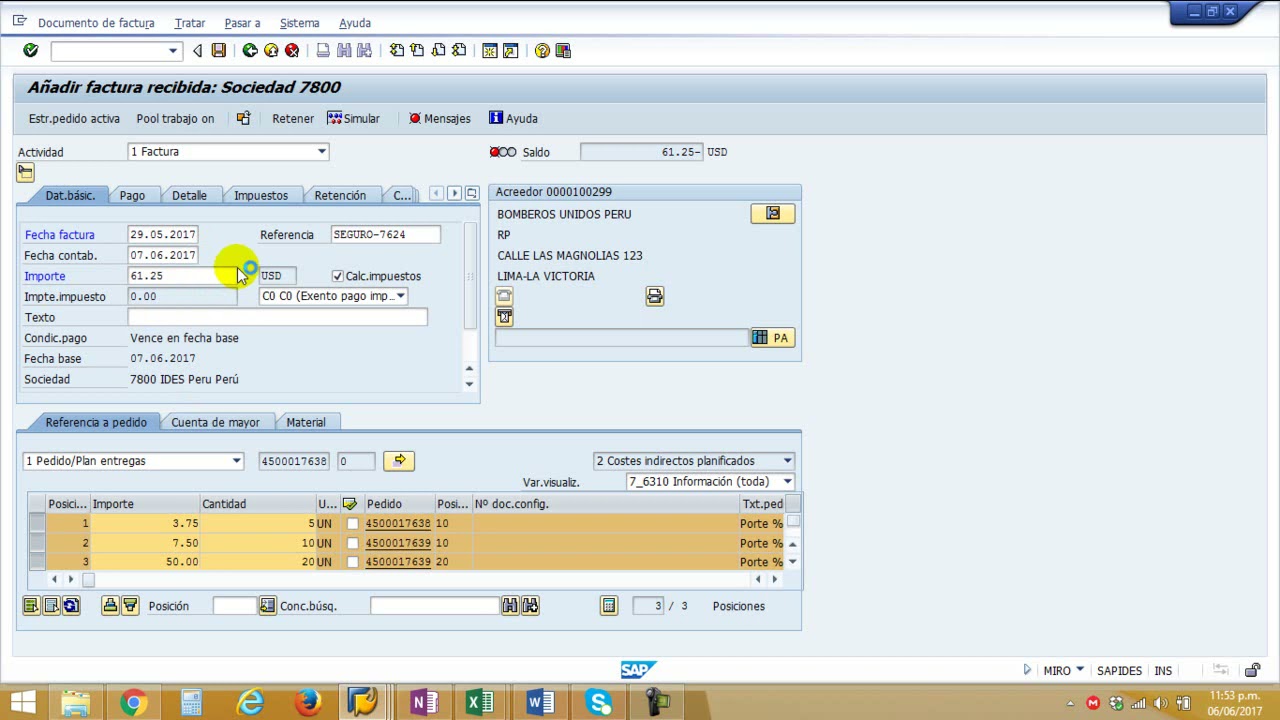Click the PA button in Acreedor panel
The height and width of the screenshot is (720, 1280).
pos(773,338)
